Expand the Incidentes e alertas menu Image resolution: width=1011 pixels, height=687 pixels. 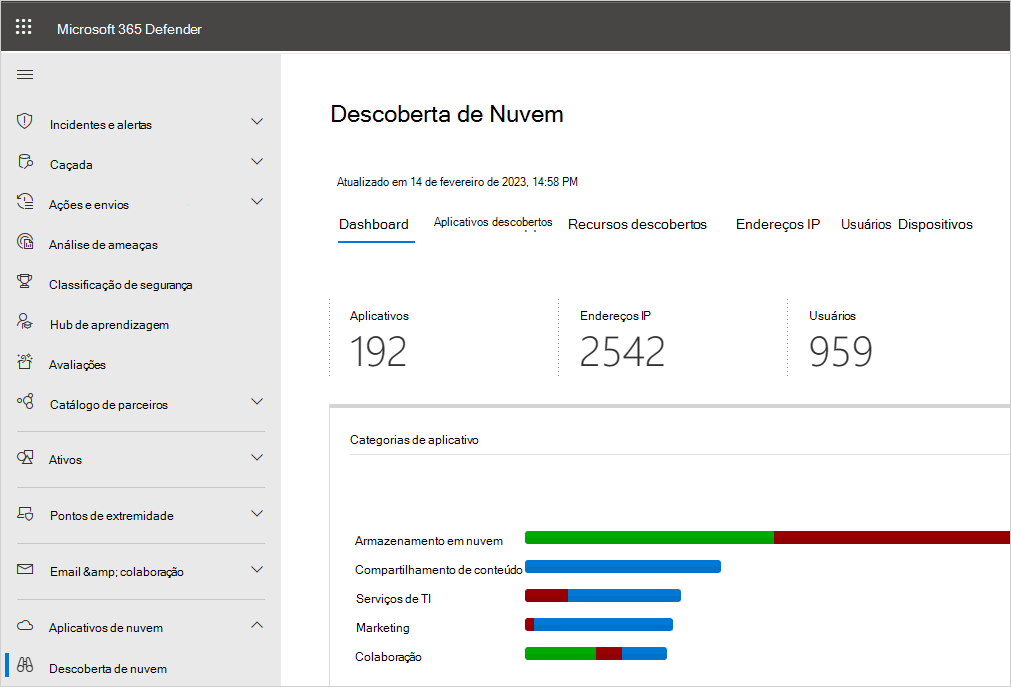coord(257,121)
